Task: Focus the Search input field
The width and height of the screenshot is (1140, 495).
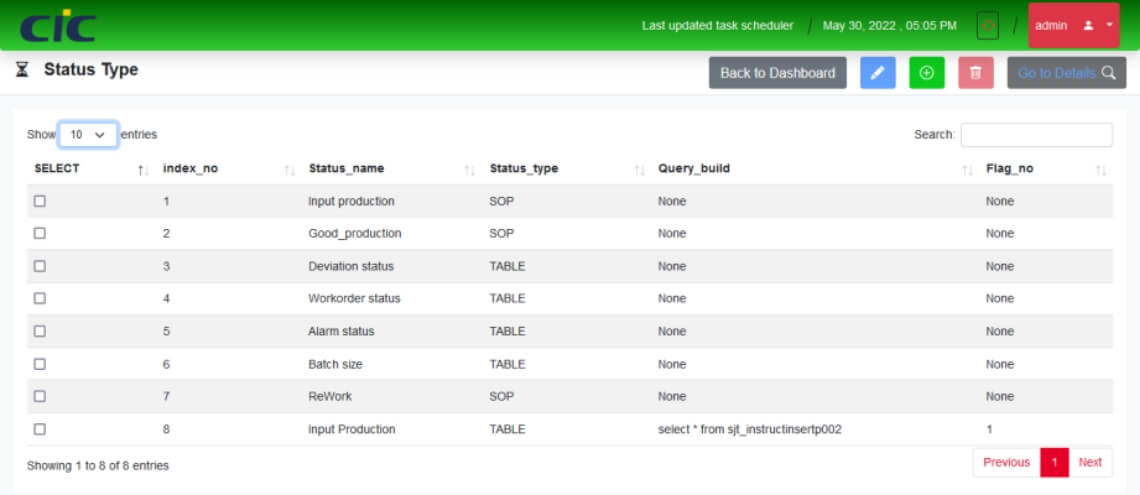Action: pyautogui.click(x=1036, y=134)
